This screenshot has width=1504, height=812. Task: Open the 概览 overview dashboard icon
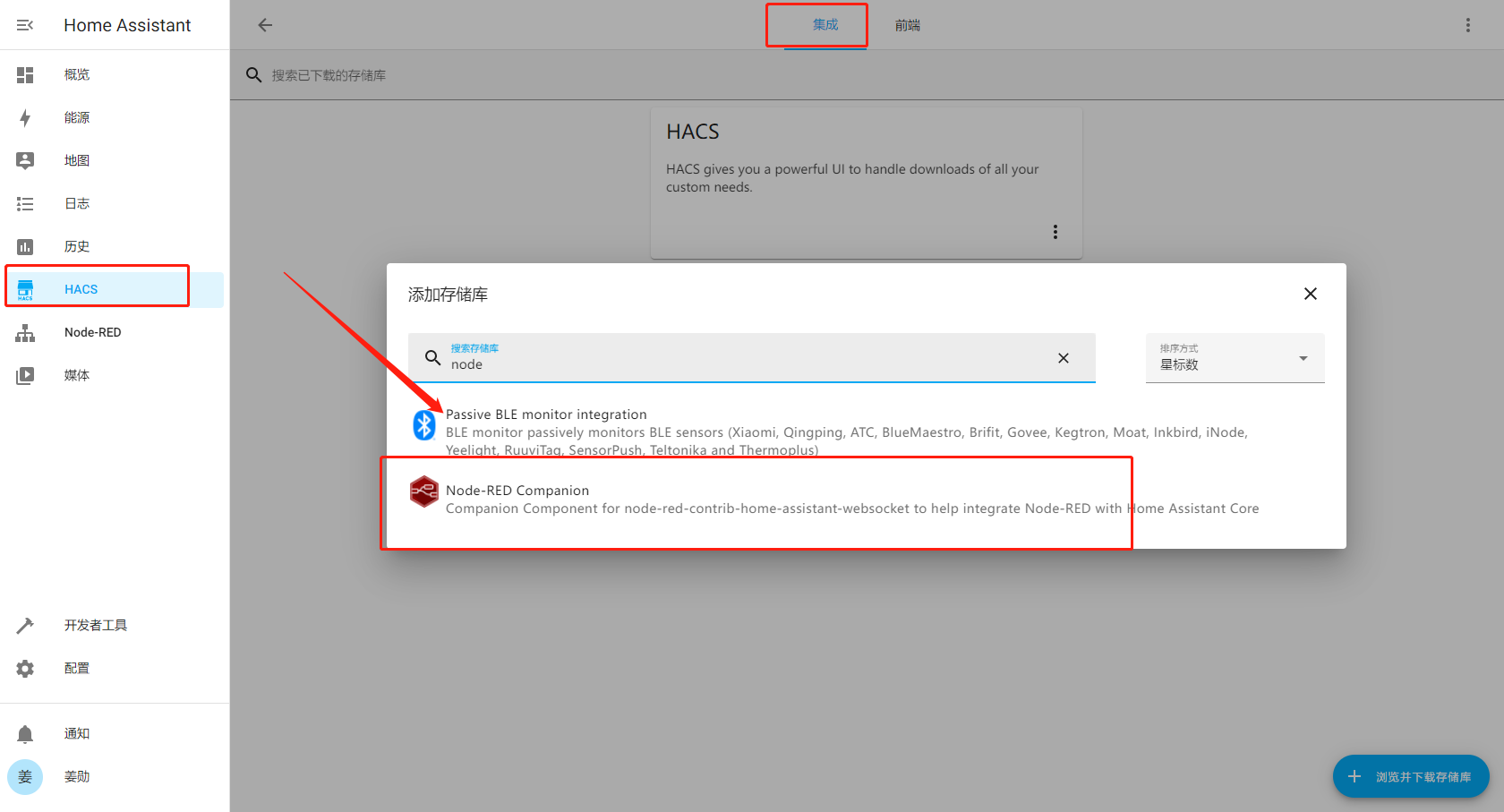pos(25,75)
